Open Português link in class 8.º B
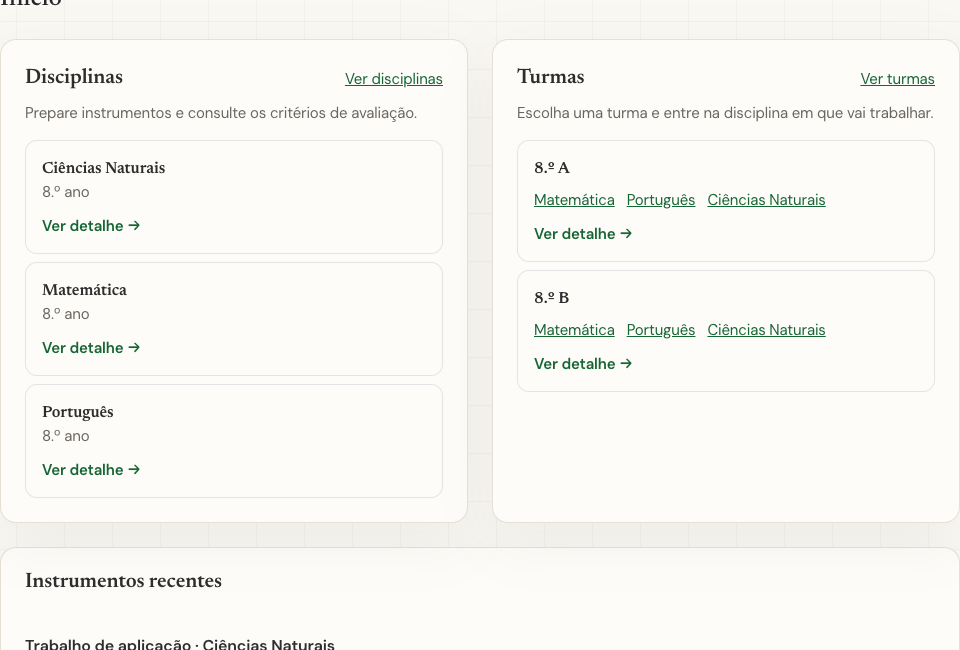This screenshot has height=650, width=960. [x=661, y=330]
